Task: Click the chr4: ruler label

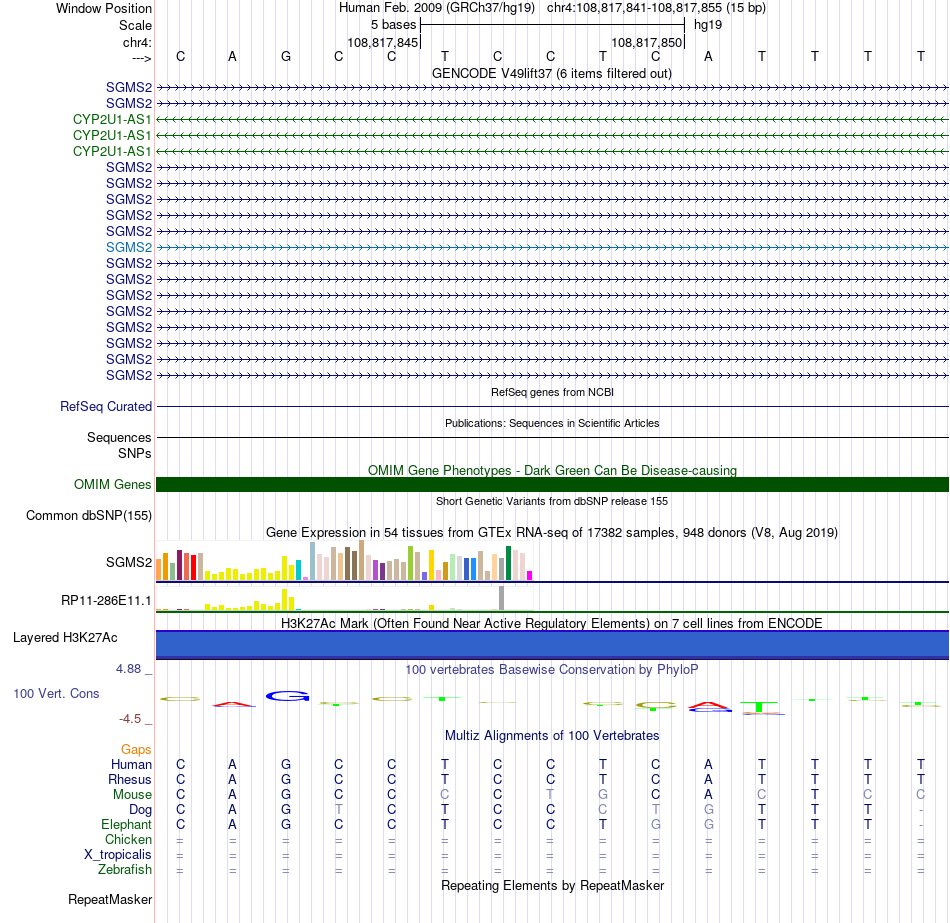Action: [x=137, y=42]
